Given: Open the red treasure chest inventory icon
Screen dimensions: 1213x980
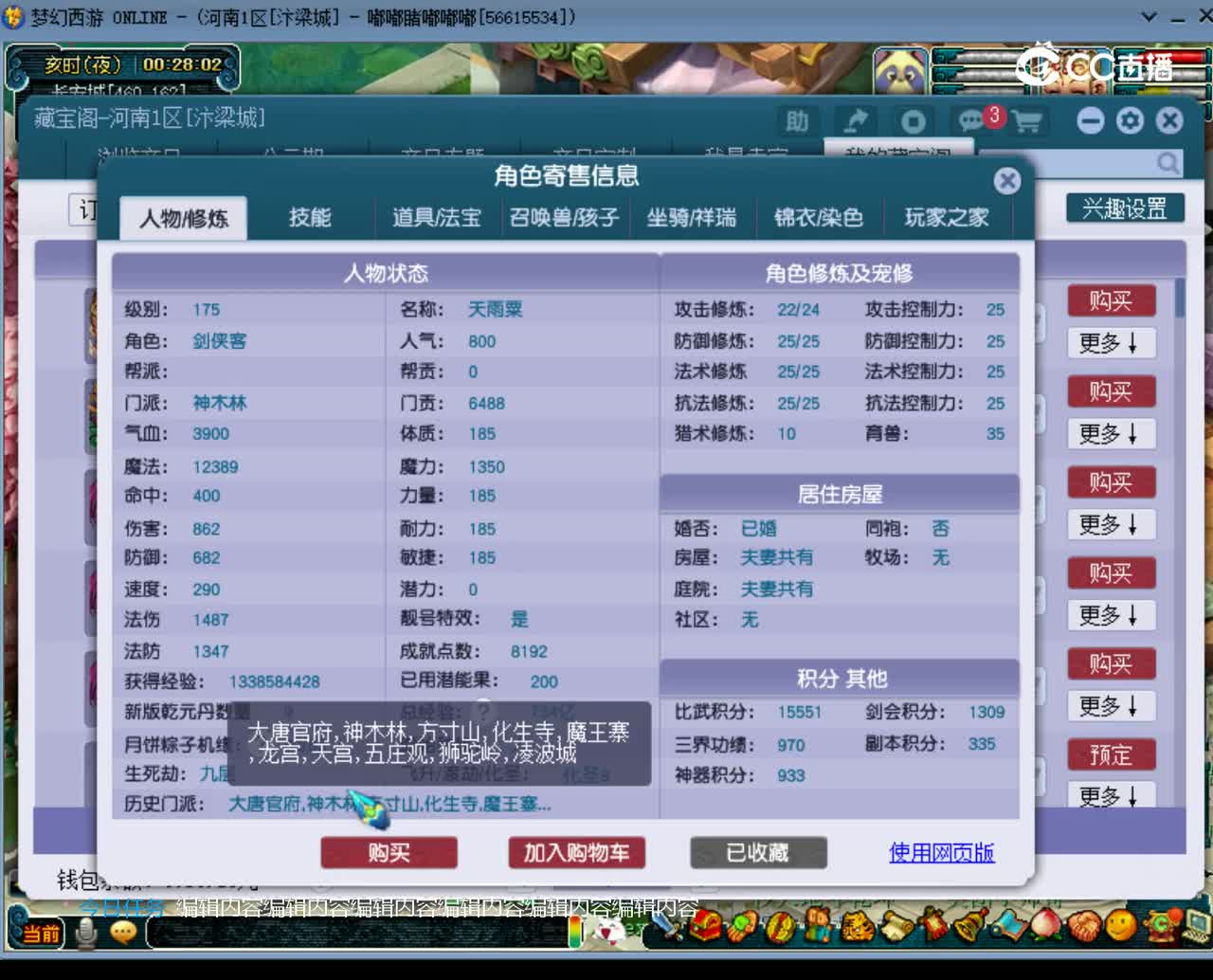Looking at the screenshot, I should tap(704, 927).
